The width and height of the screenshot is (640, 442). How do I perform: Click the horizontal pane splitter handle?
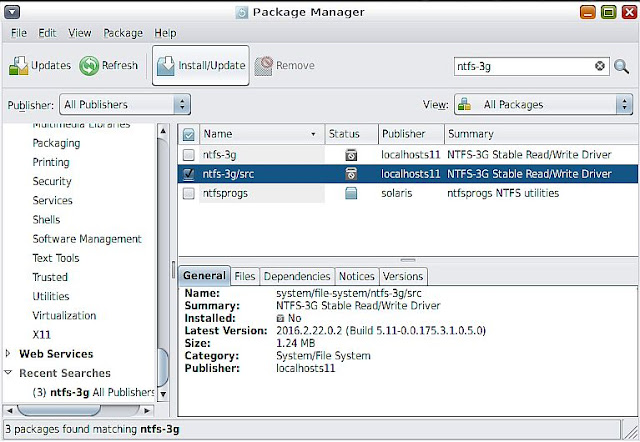[x=408, y=260]
